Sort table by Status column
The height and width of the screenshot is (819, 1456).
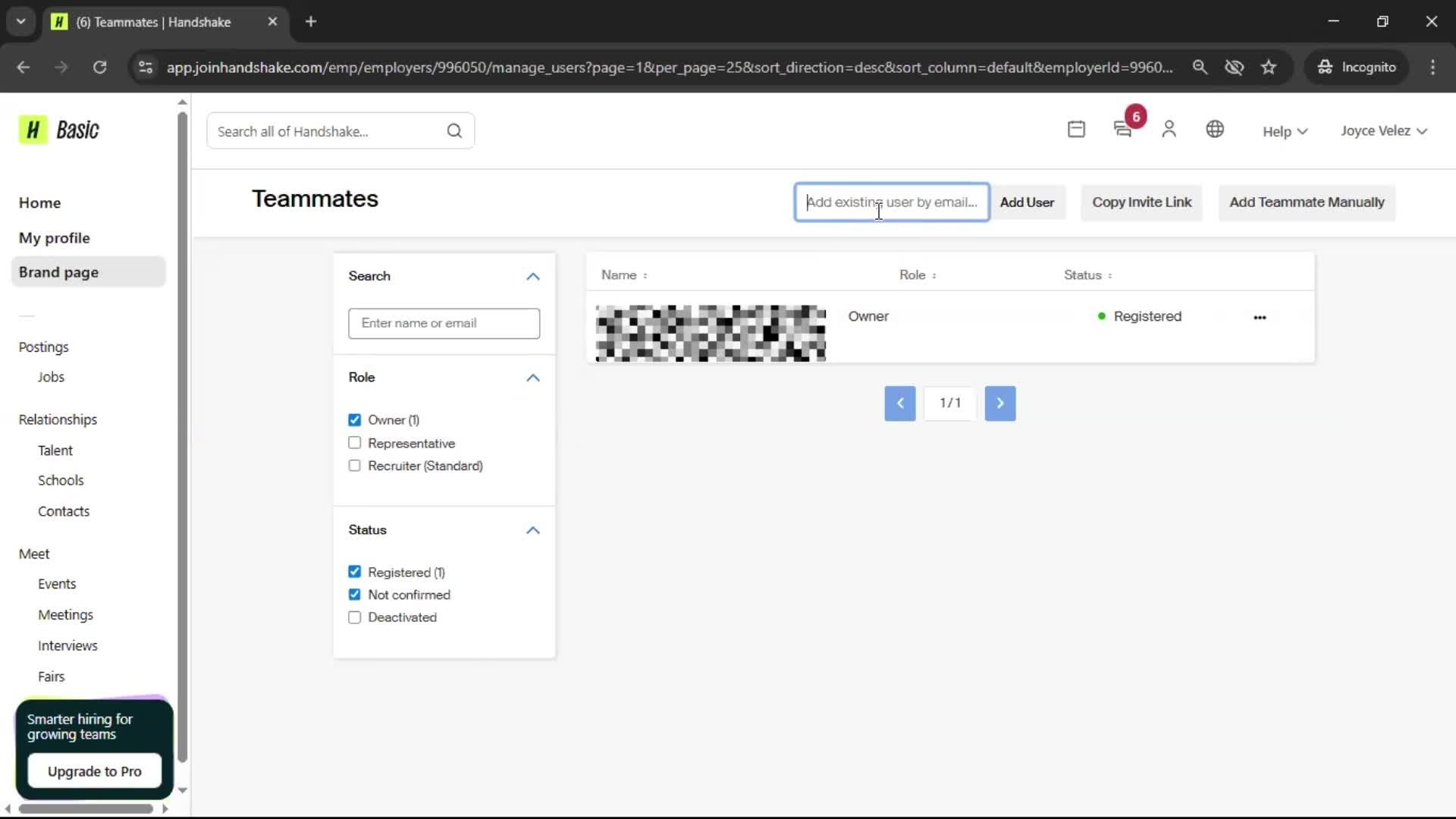coord(1087,275)
